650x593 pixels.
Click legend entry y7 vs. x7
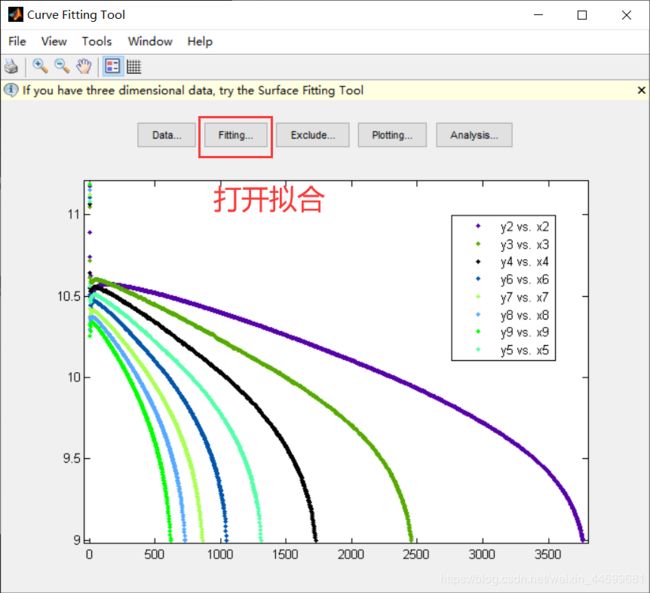[x=524, y=297]
